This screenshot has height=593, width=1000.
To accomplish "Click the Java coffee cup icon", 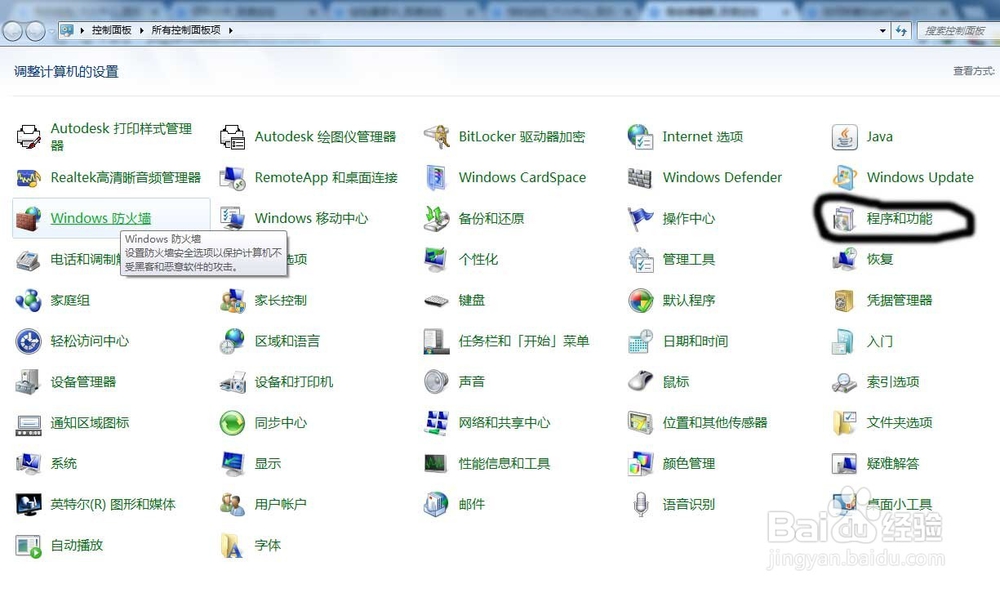I will [x=844, y=136].
